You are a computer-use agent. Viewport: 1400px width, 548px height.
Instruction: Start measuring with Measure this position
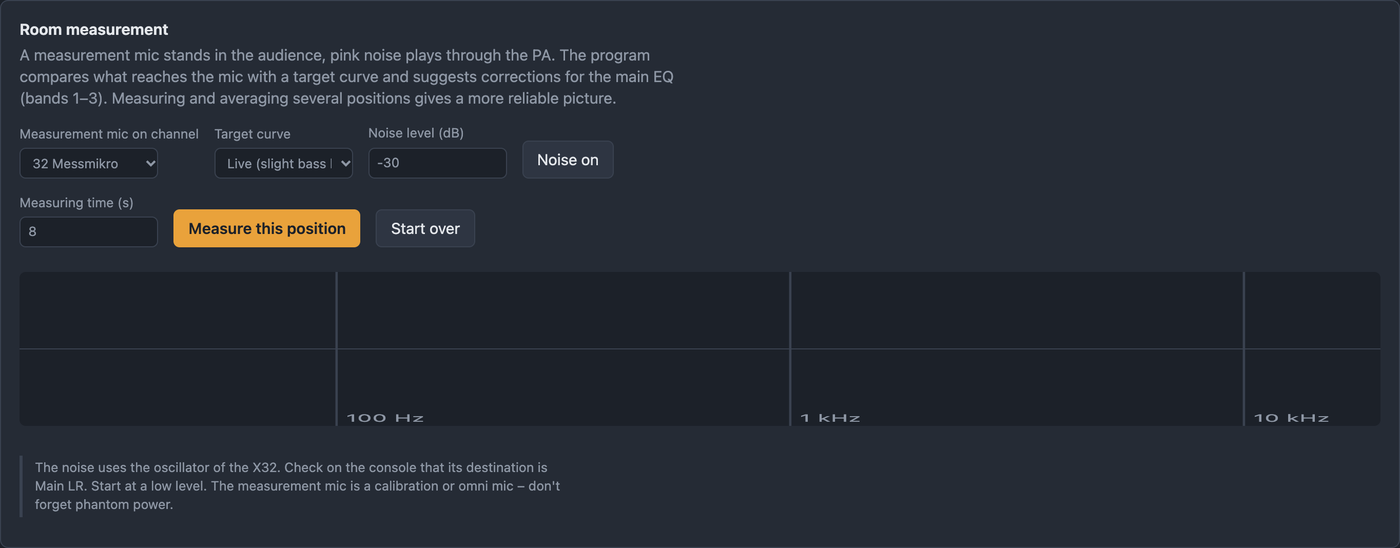coord(267,228)
